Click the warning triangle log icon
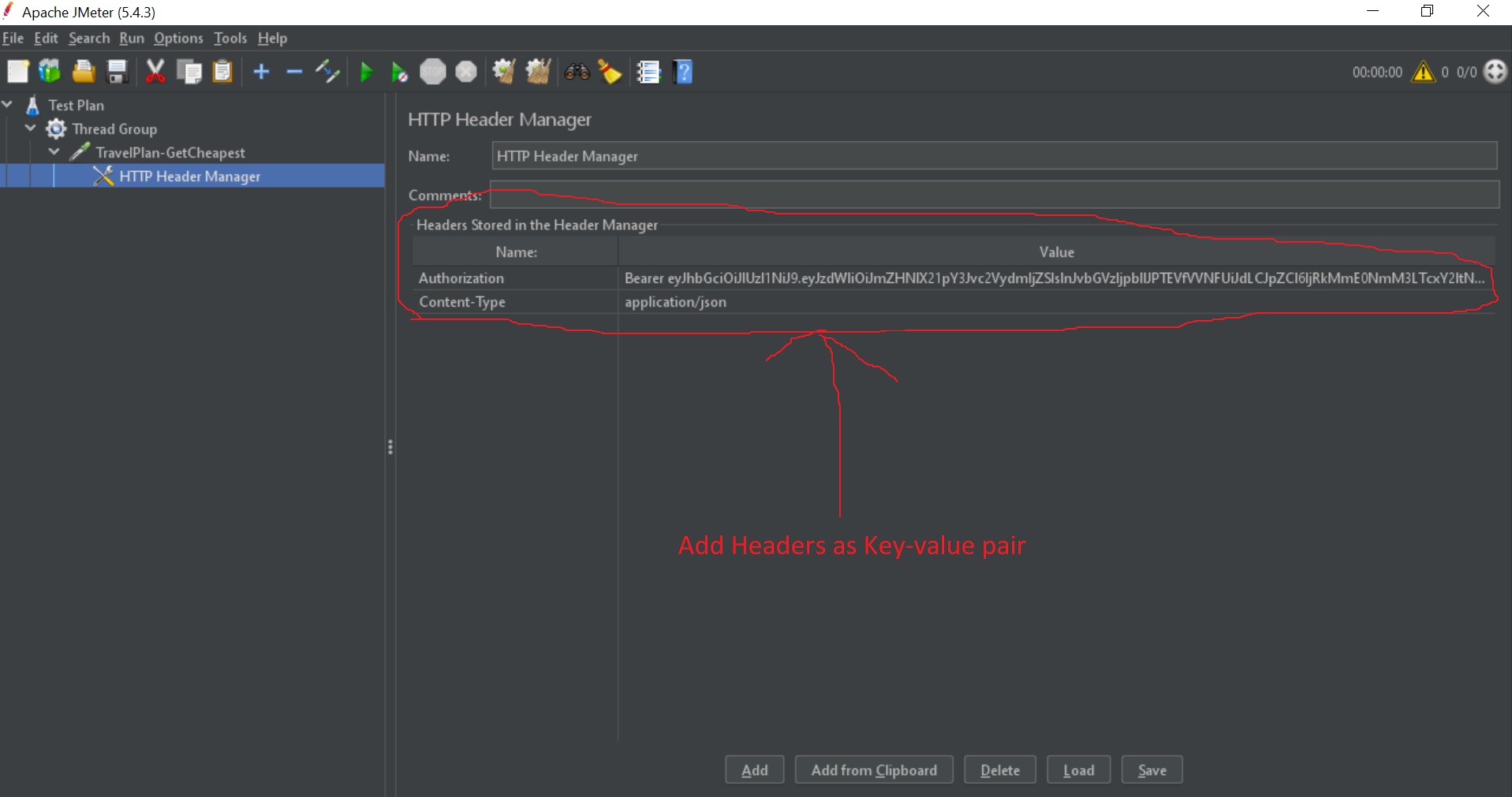The image size is (1512, 797). 1424,72
